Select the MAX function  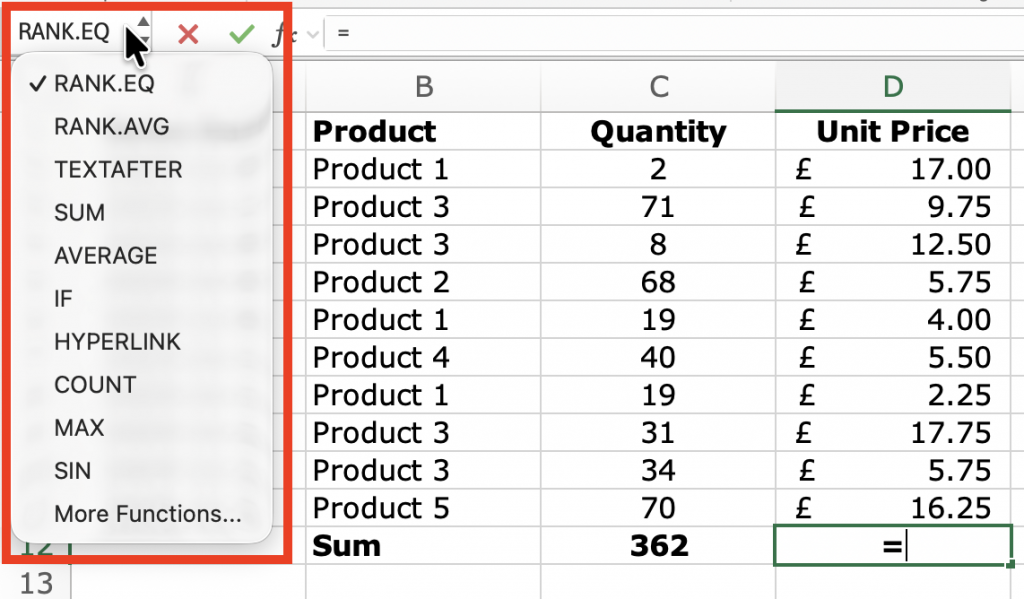click(x=79, y=428)
